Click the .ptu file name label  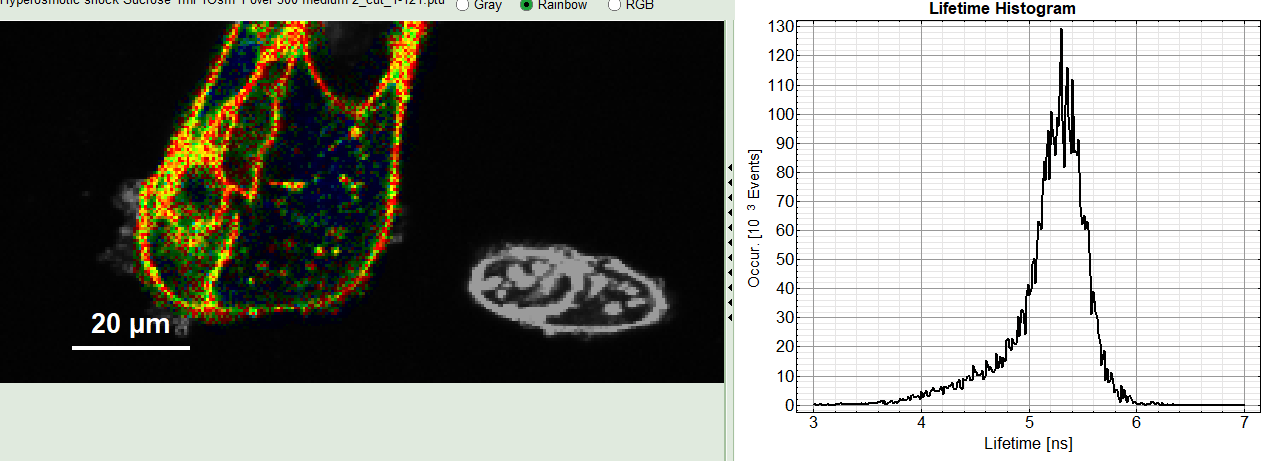[220, 4]
